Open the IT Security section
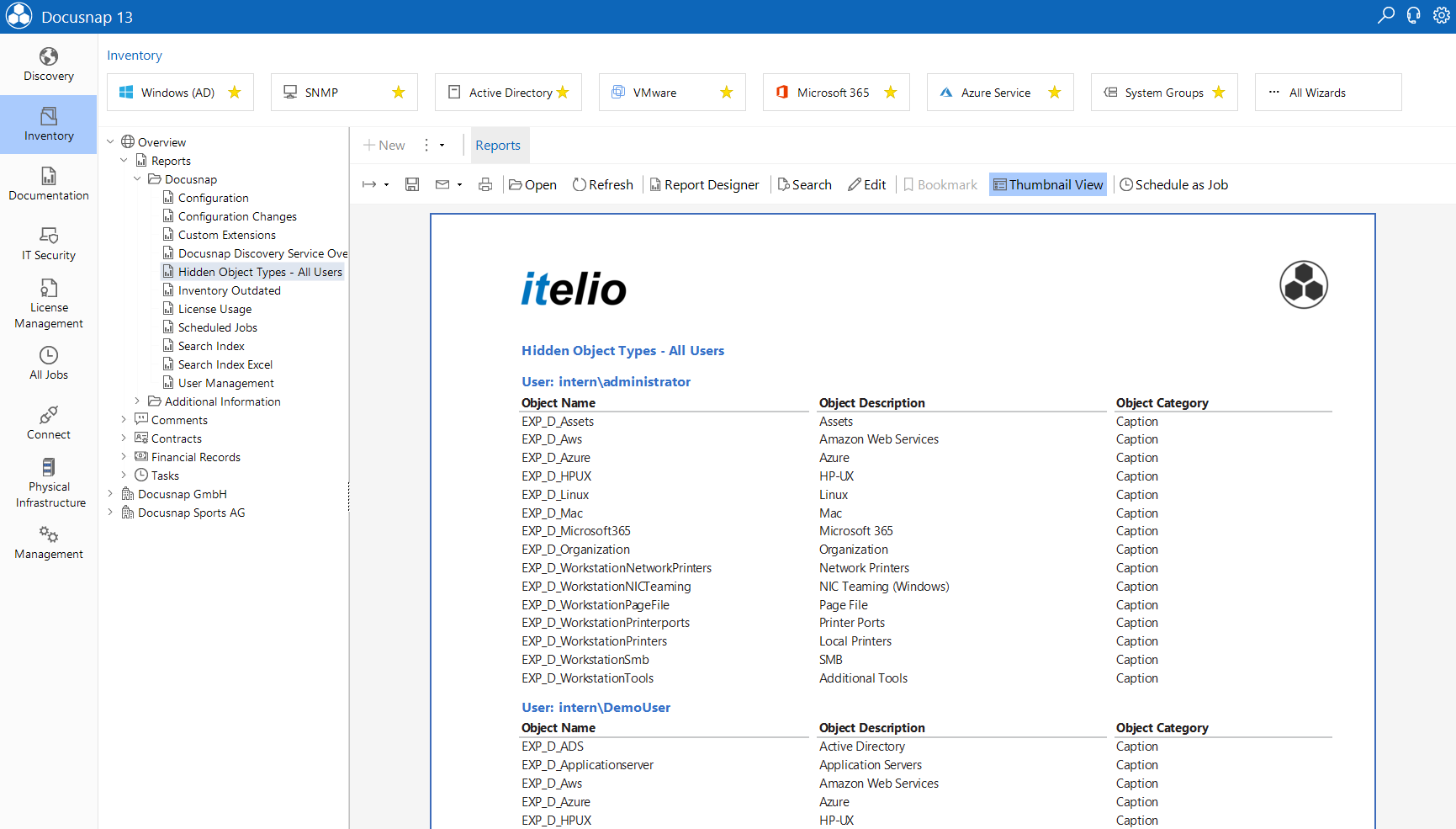Image resolution: width=1456 pixels, height=829 pixels. (49, 244)
